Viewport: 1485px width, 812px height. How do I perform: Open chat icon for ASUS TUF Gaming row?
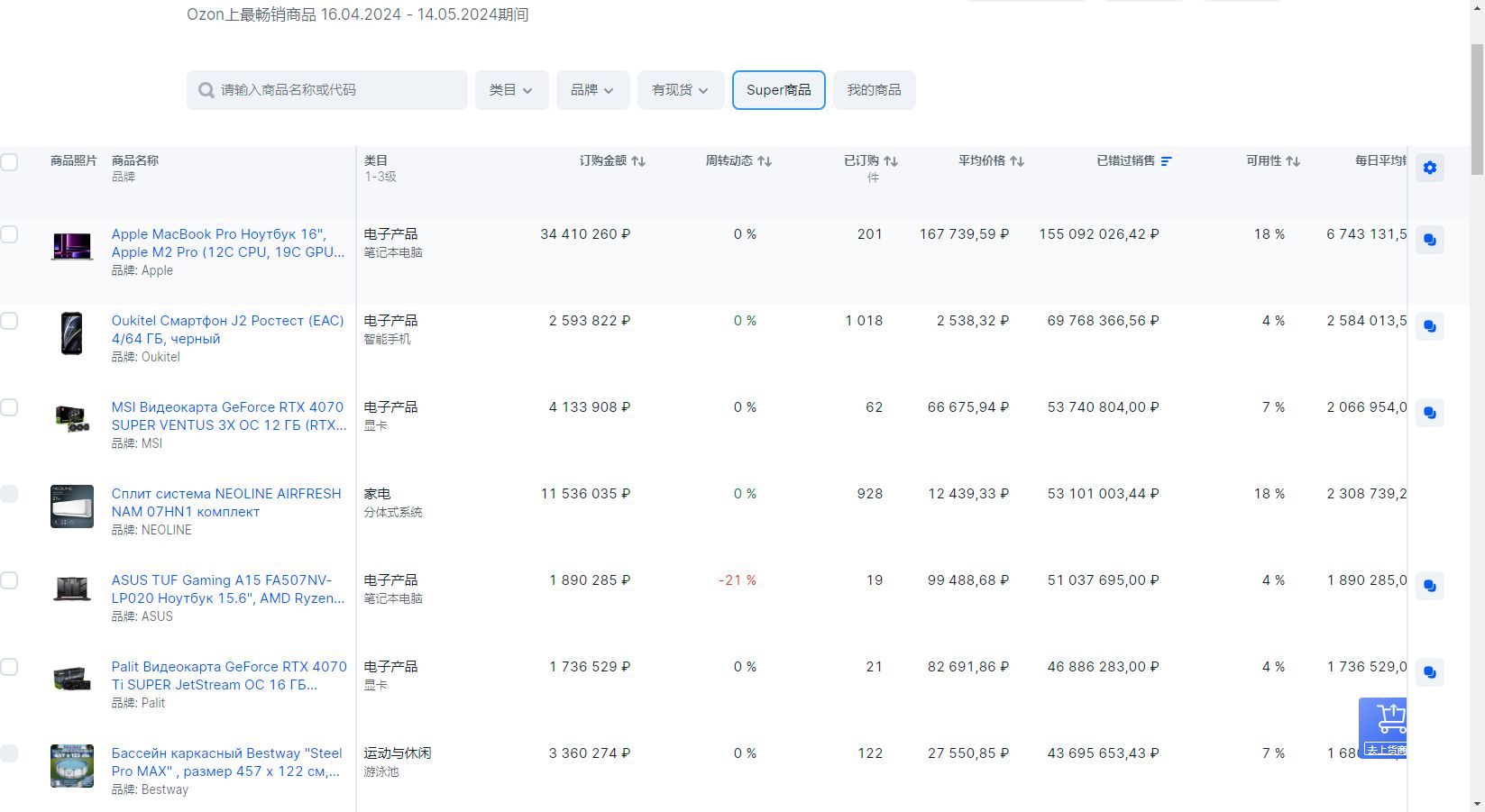(1430, 586)
